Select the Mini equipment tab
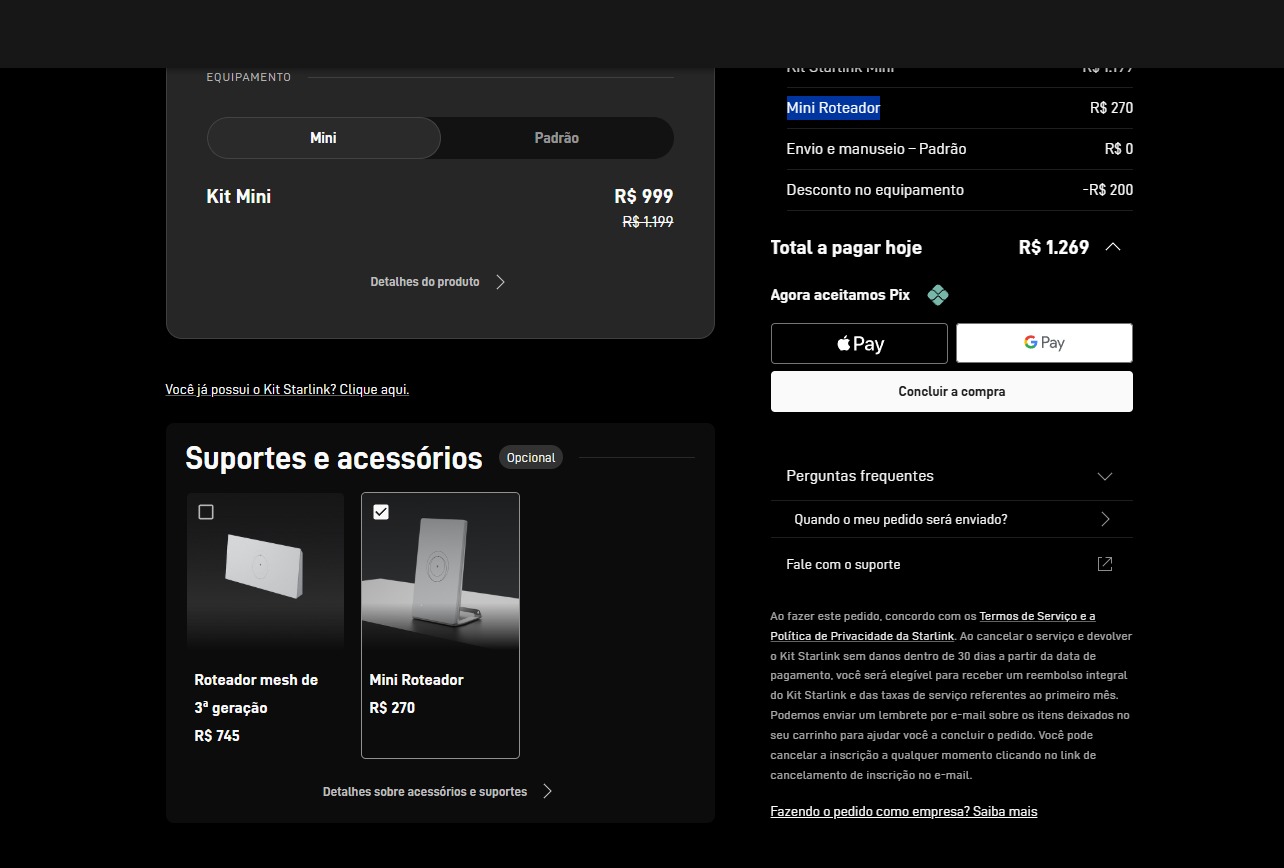The height and width of the screenshot is (868, 1284). click(x=323, y=138)
